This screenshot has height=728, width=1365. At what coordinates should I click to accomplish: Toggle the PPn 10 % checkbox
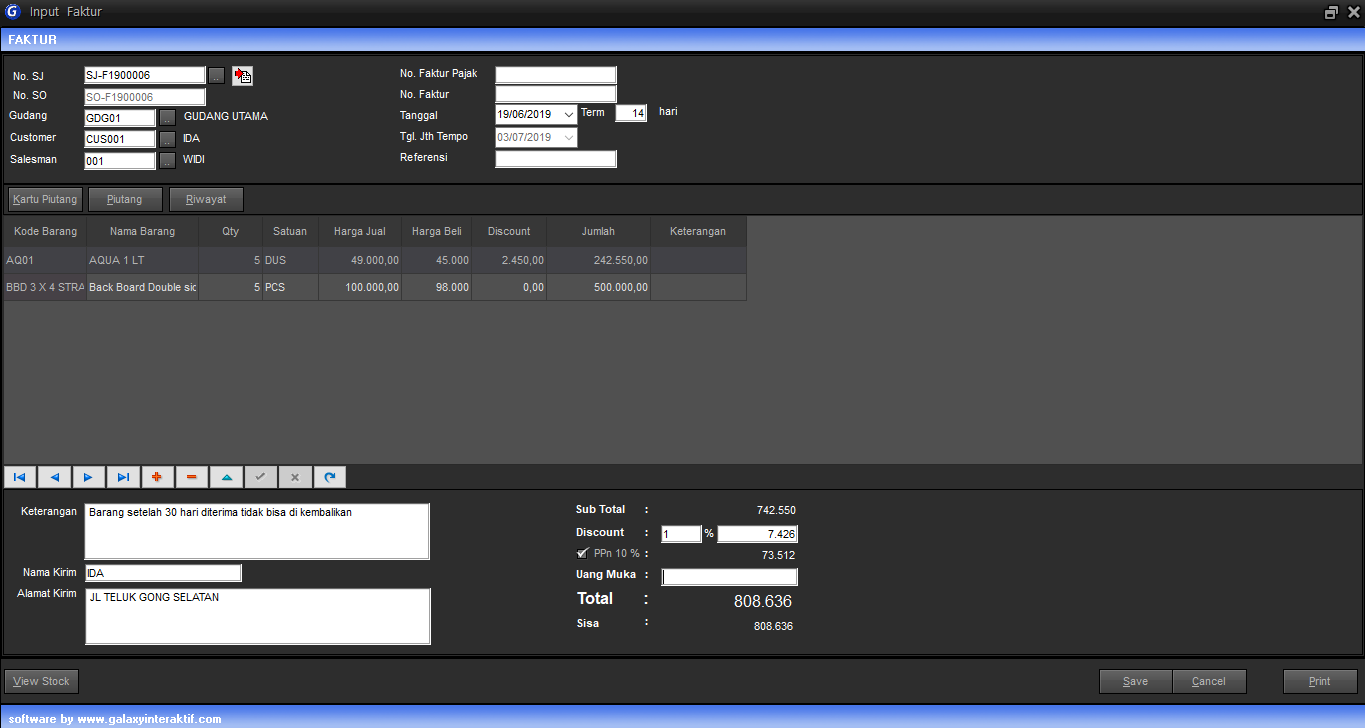pyautogui.click(x=583, y=553)
